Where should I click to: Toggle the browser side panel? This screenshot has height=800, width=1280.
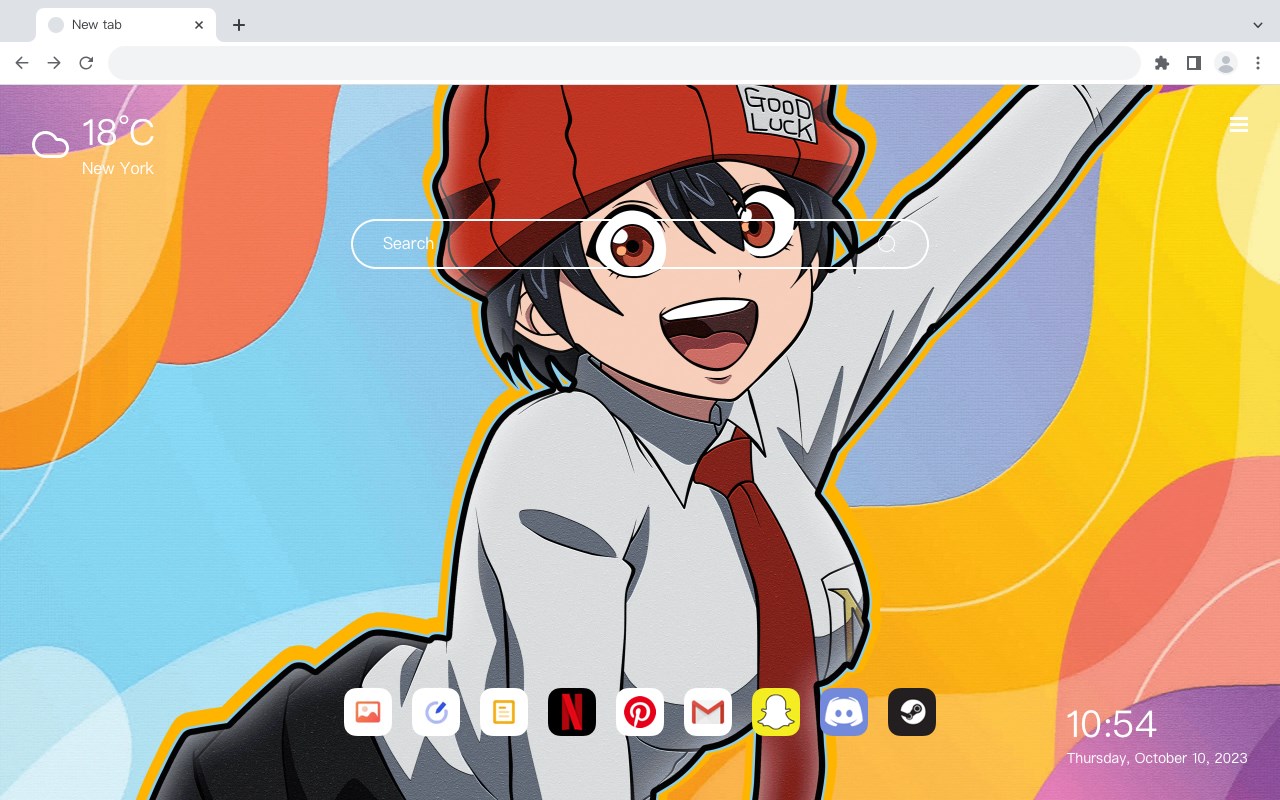coord(1193,63)
